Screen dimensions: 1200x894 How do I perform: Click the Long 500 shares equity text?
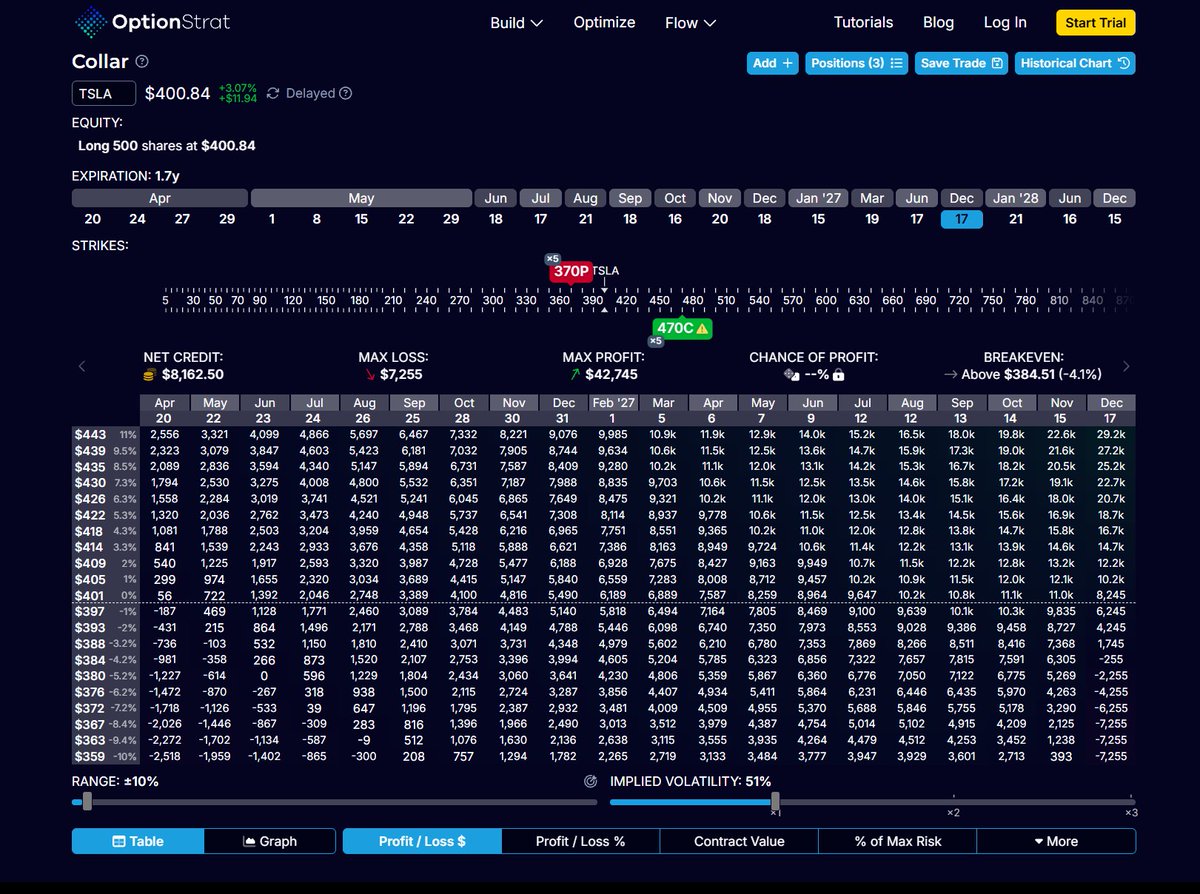click(167, 145)
